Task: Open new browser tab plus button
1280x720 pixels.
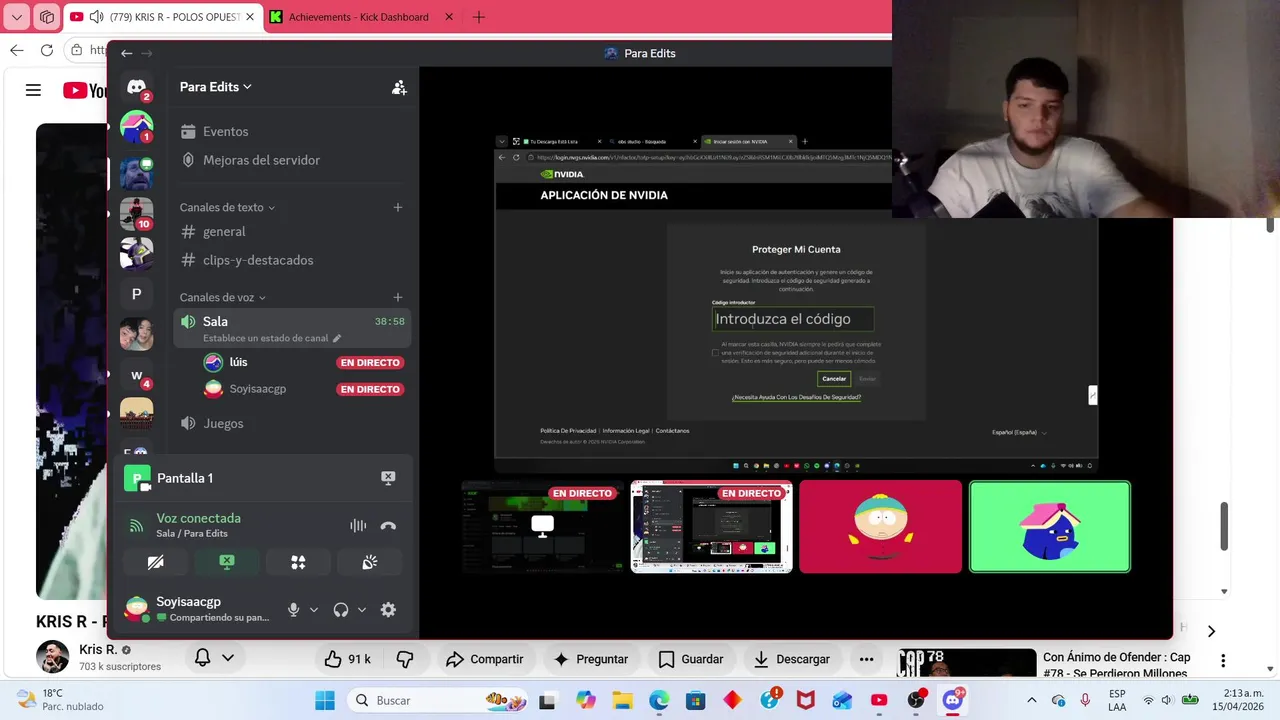Action: coord(479,17)
